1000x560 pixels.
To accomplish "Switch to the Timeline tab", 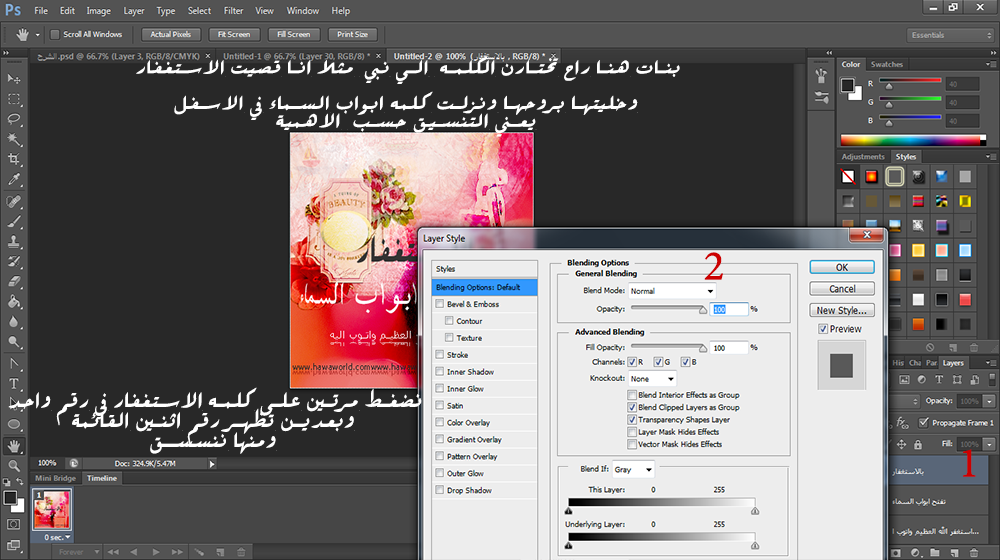I will coord(101,479).
